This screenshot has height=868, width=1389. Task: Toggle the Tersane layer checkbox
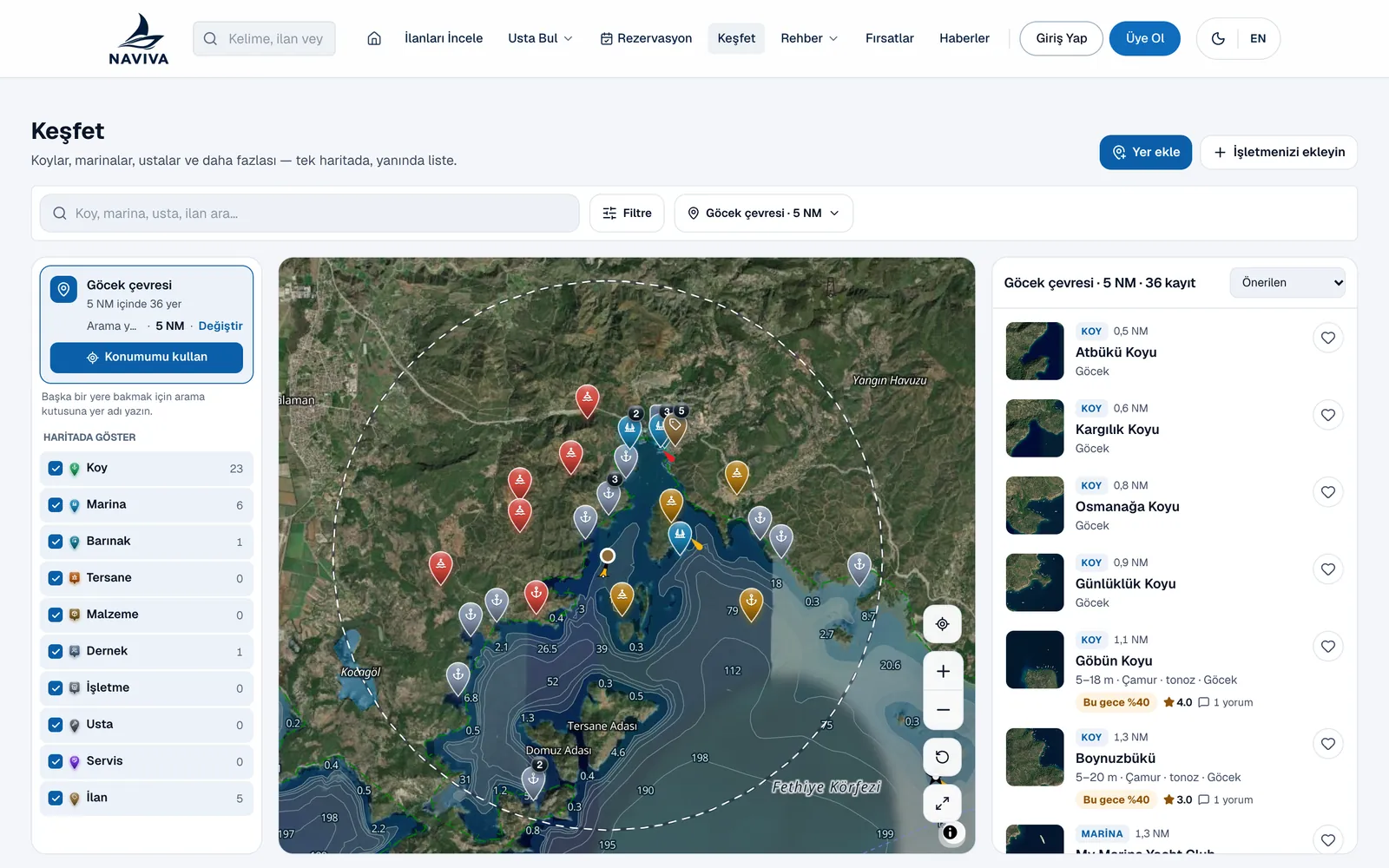tap(56, 578)
